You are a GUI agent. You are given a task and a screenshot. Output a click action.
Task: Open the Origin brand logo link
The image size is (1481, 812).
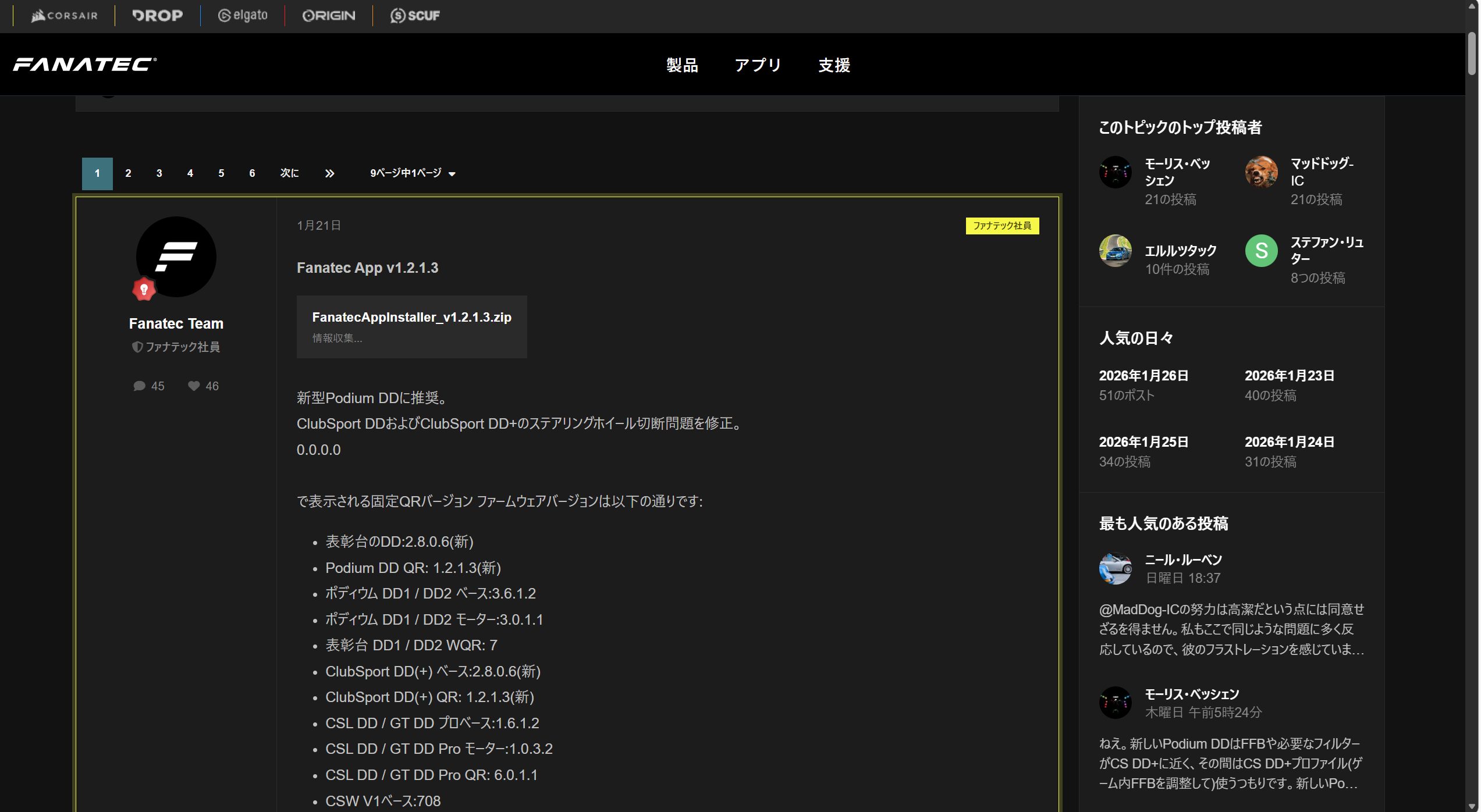pyautogui.click(x=329, y=16)
